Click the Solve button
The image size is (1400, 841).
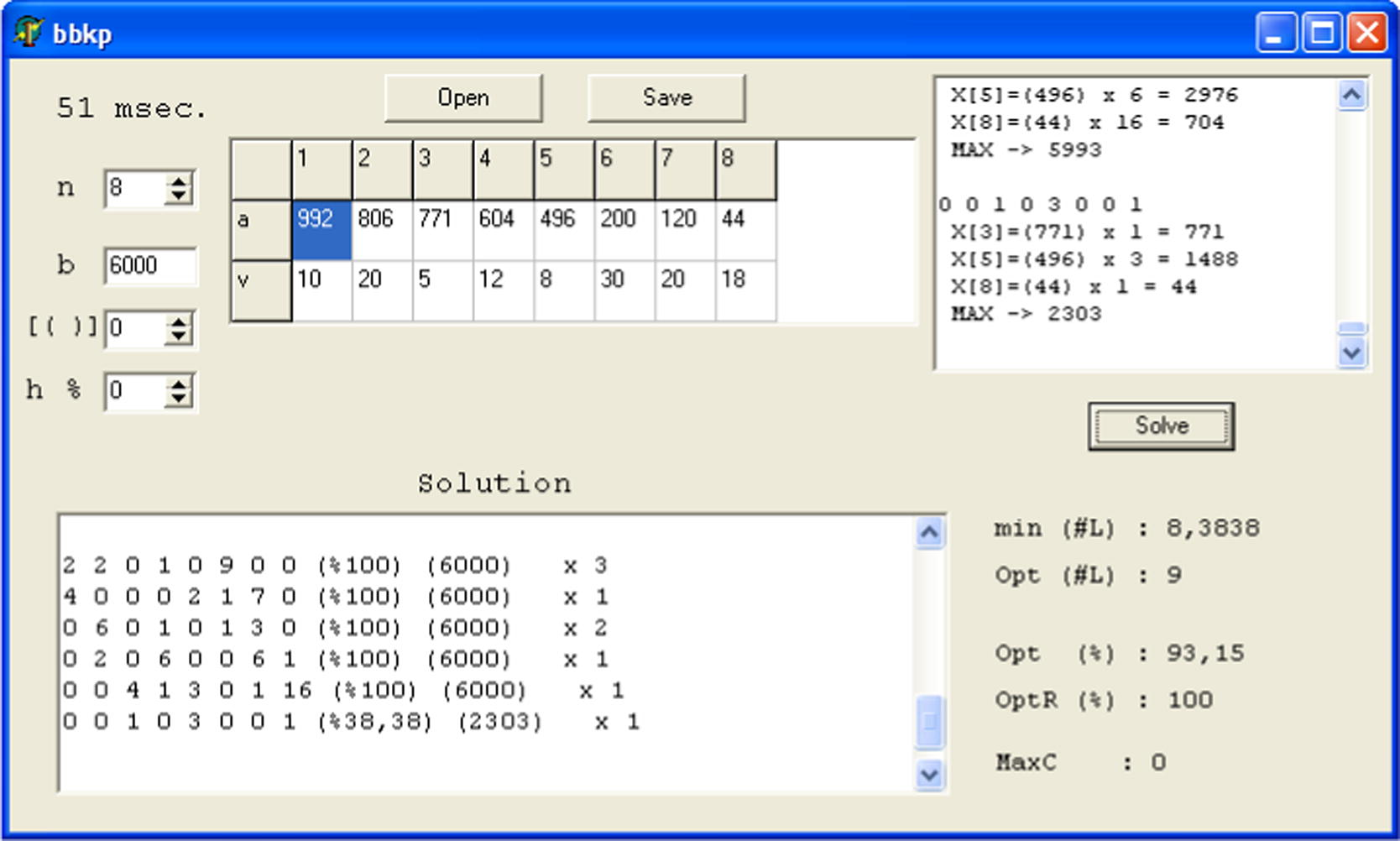coord(1161,426)
